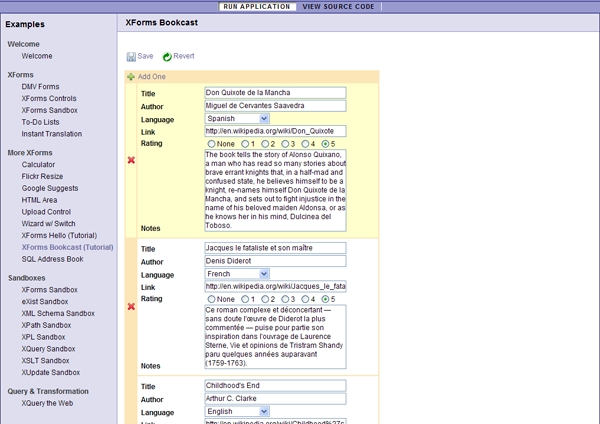The height and width of the screenshot is (424, 600).
Task: Open SQL Address Book example
Action: [x=52, y=259]
